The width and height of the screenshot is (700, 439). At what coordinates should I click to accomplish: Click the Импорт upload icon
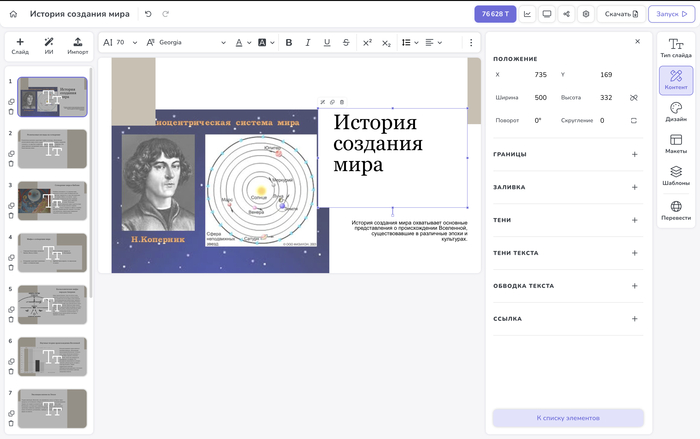(x=78, y=46)
